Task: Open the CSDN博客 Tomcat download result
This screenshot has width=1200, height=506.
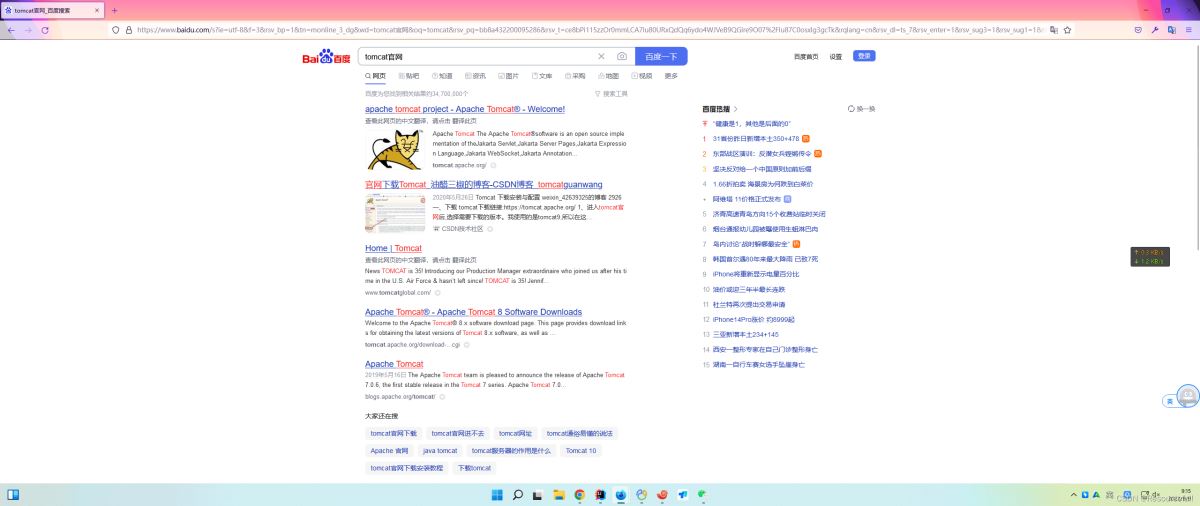Action: pyautogui.click(x=484, y=185)
